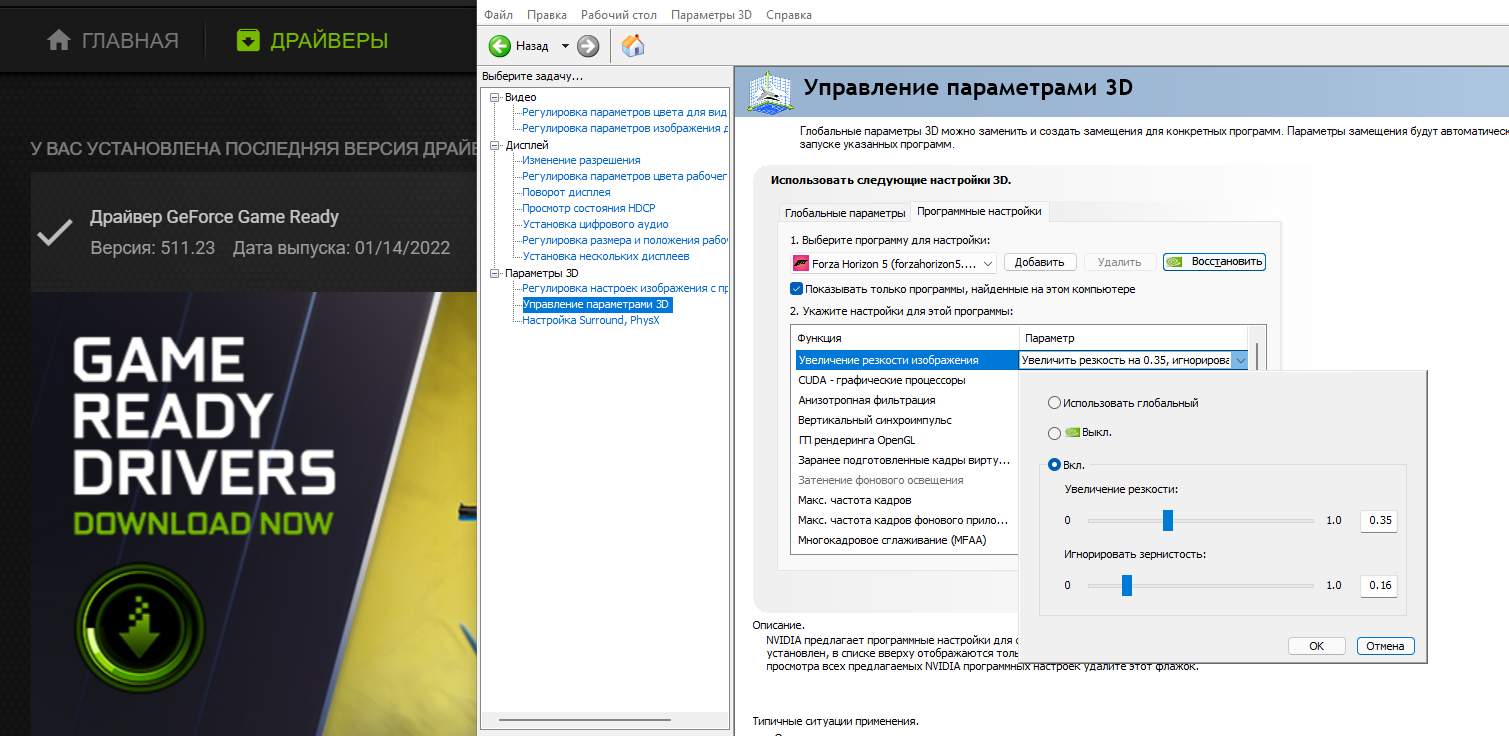Click the Параметр column header
The width and height of the screenshot is (1509, 736).
(1136, 338)
